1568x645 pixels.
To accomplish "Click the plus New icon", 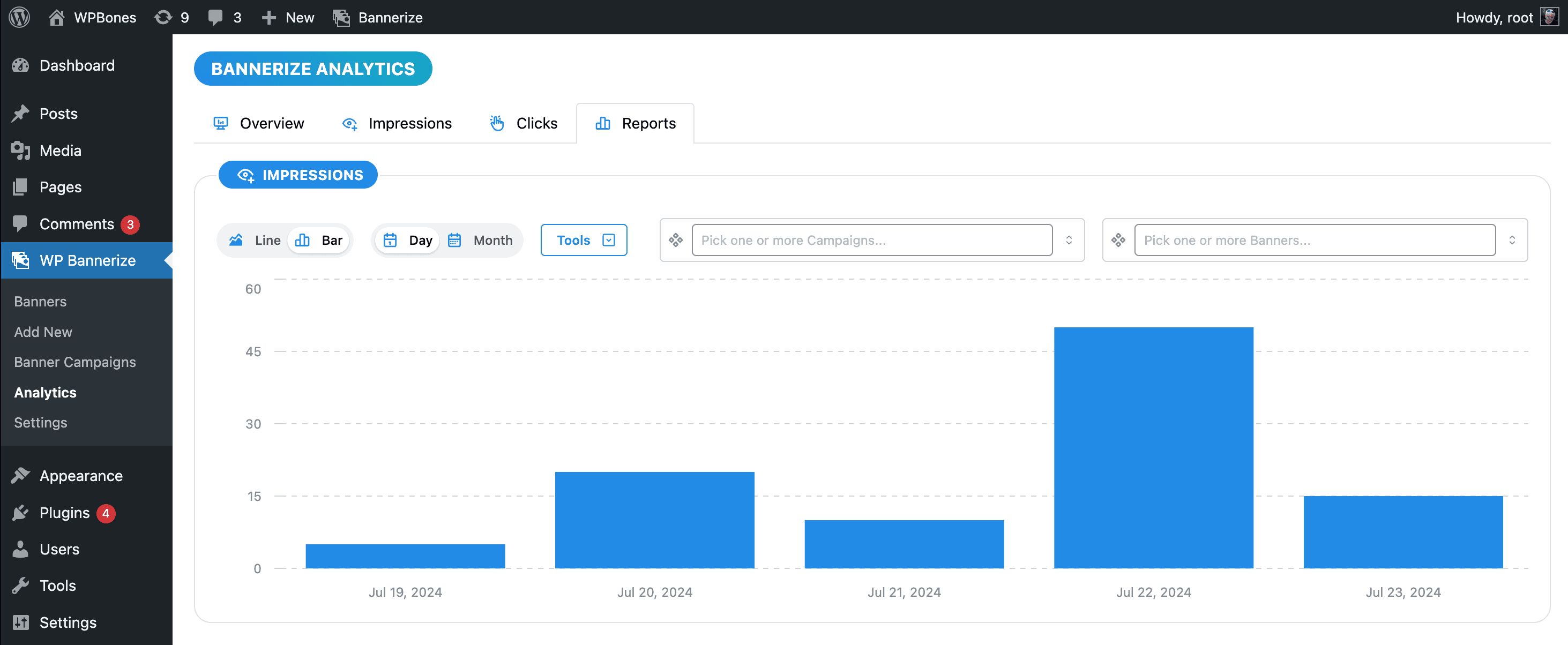I will (x=268, y=18).
